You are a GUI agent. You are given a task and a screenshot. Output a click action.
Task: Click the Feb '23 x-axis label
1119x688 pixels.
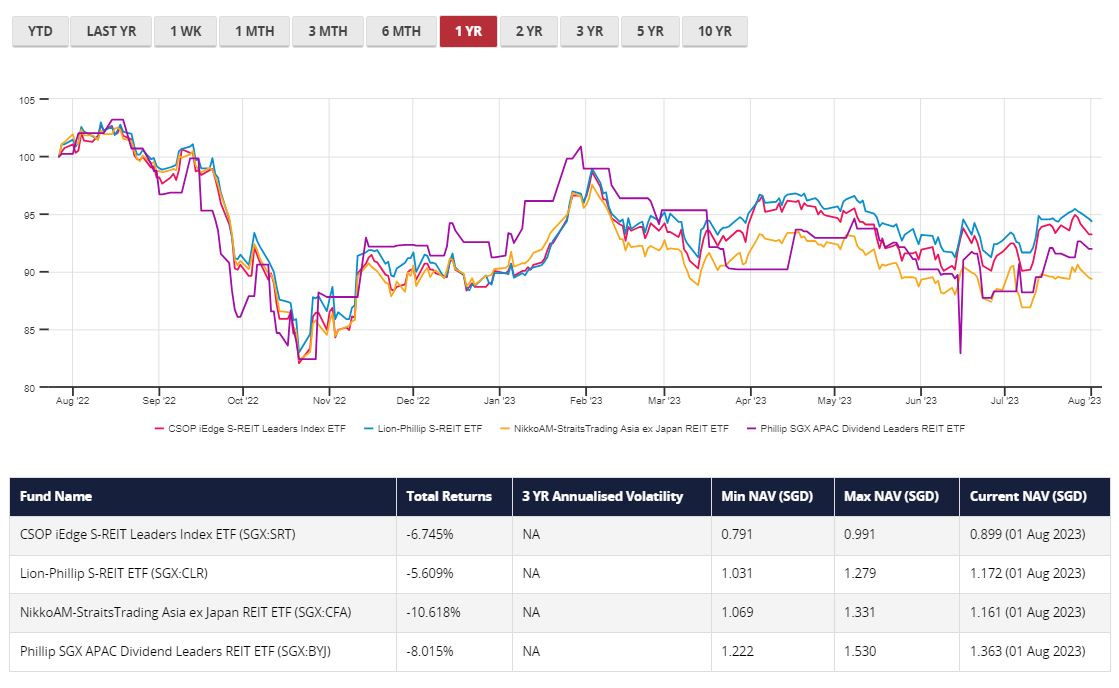tap(586, 401)
